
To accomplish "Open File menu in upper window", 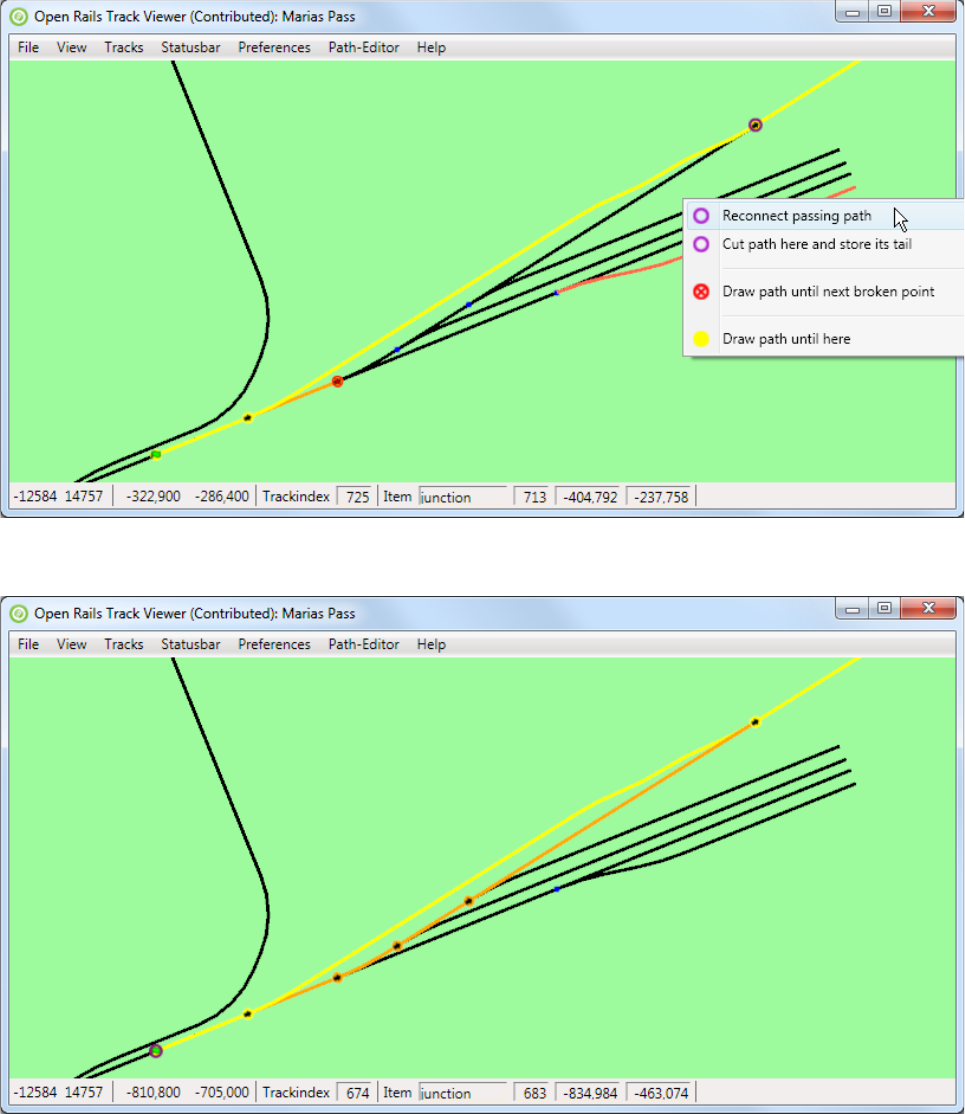I will coord(28,48).
